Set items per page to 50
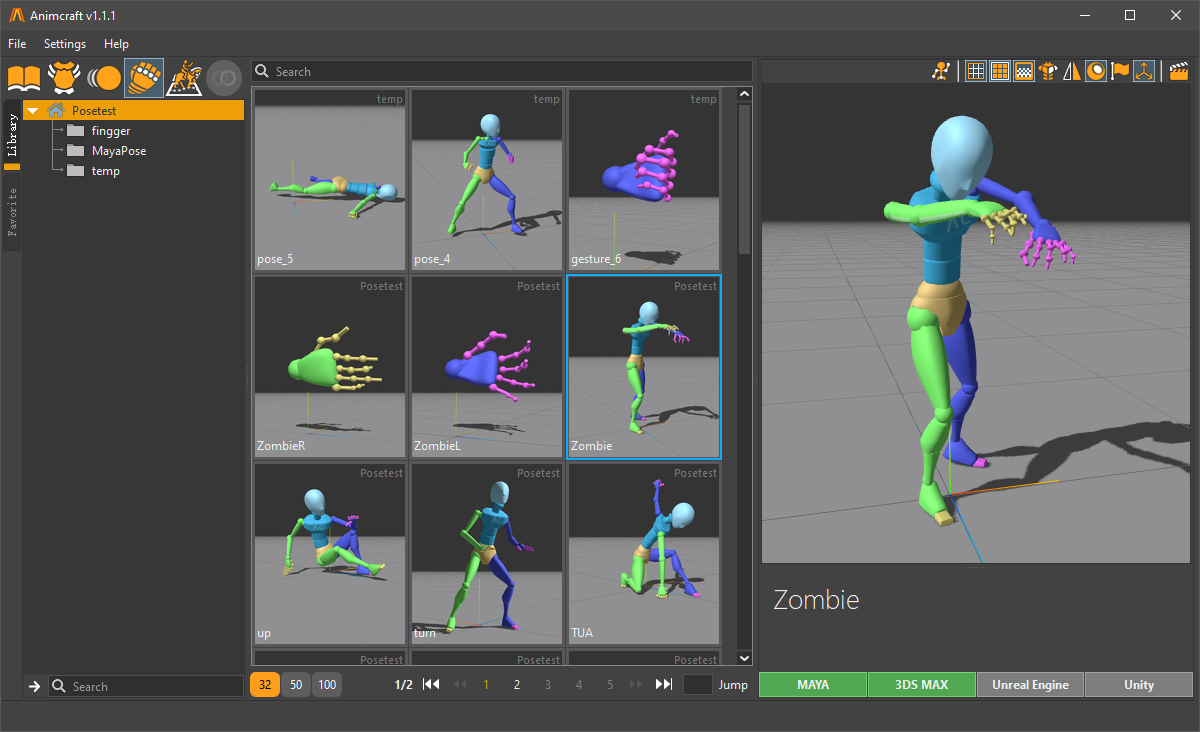 (x=296, y=685)
